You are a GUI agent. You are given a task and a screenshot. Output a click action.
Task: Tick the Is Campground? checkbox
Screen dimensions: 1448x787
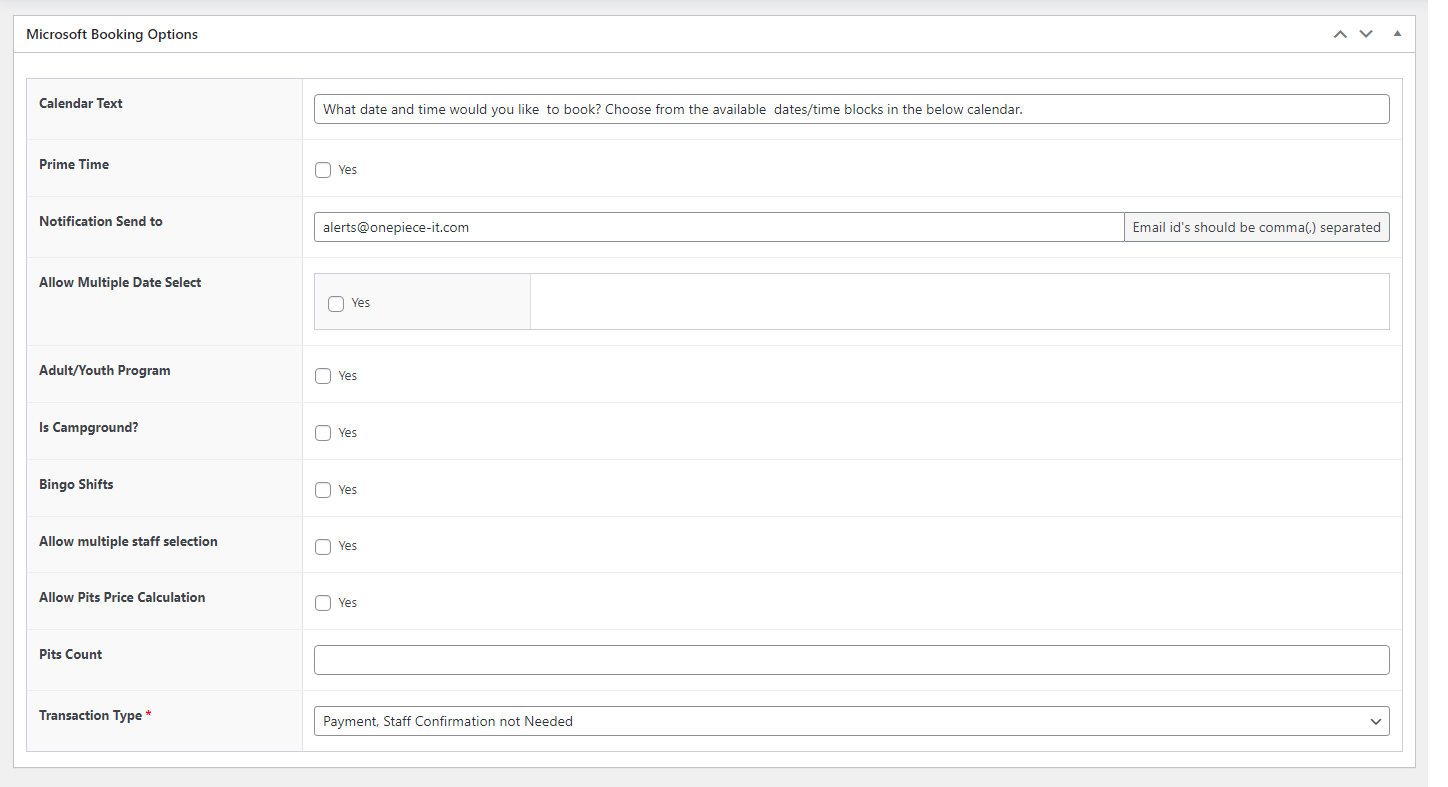[323, 433]
